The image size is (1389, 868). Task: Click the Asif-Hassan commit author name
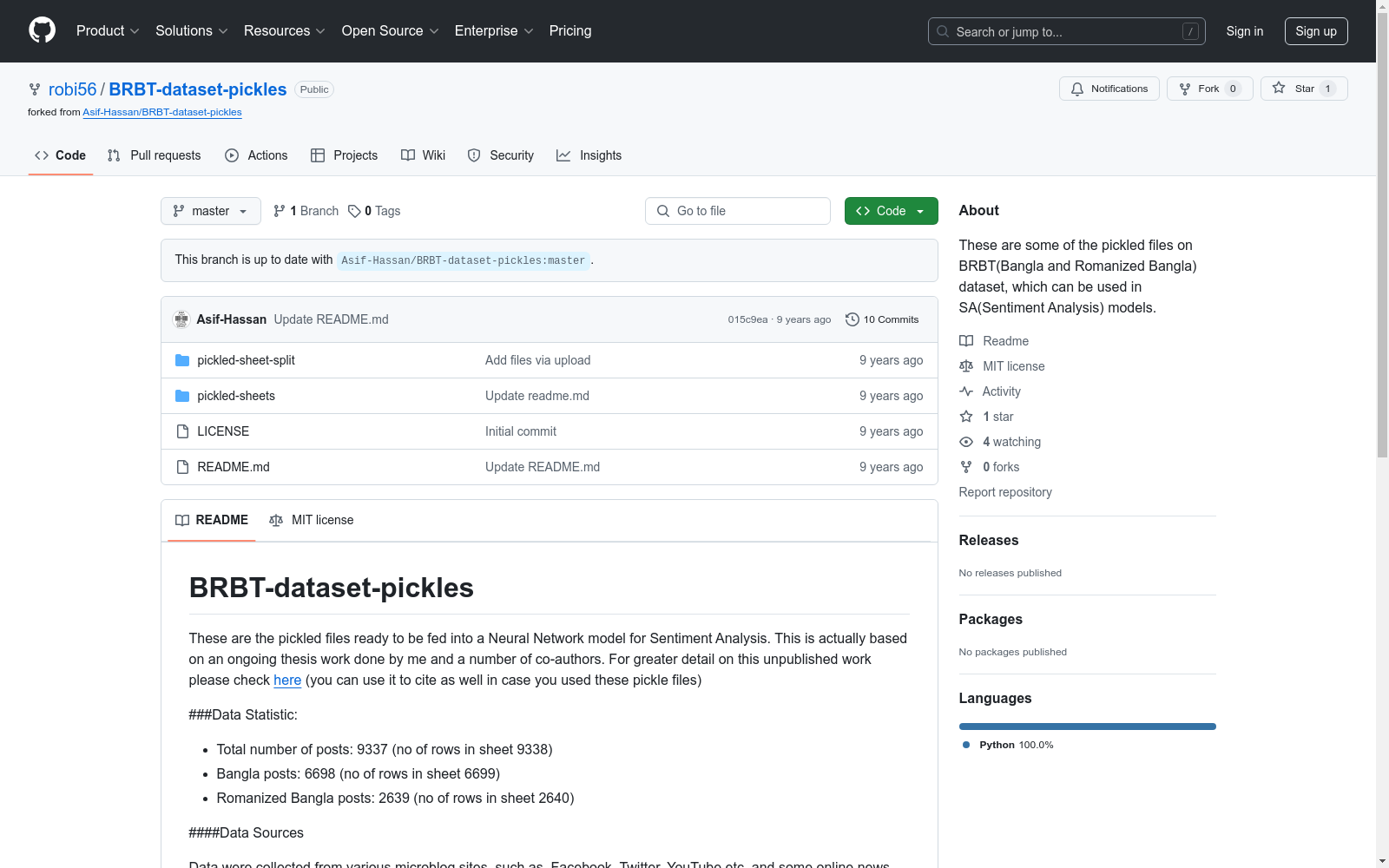tap(232, 319)
